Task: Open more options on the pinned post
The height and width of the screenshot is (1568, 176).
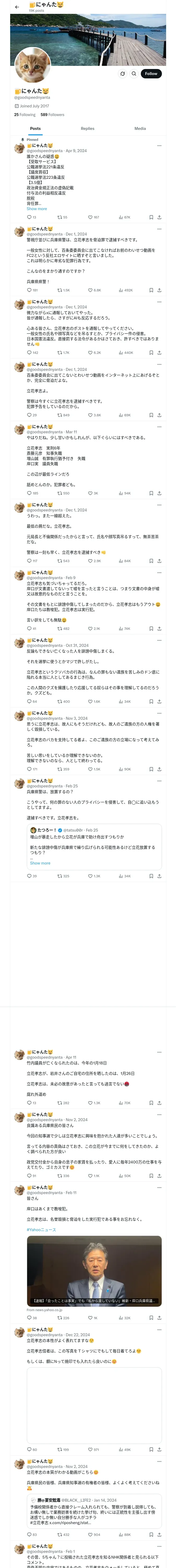Action: [159, 146]
